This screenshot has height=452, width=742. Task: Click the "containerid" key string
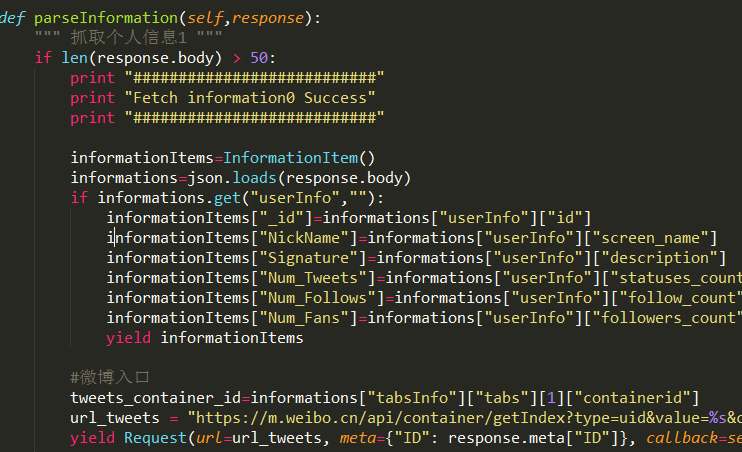click(632, 398)
